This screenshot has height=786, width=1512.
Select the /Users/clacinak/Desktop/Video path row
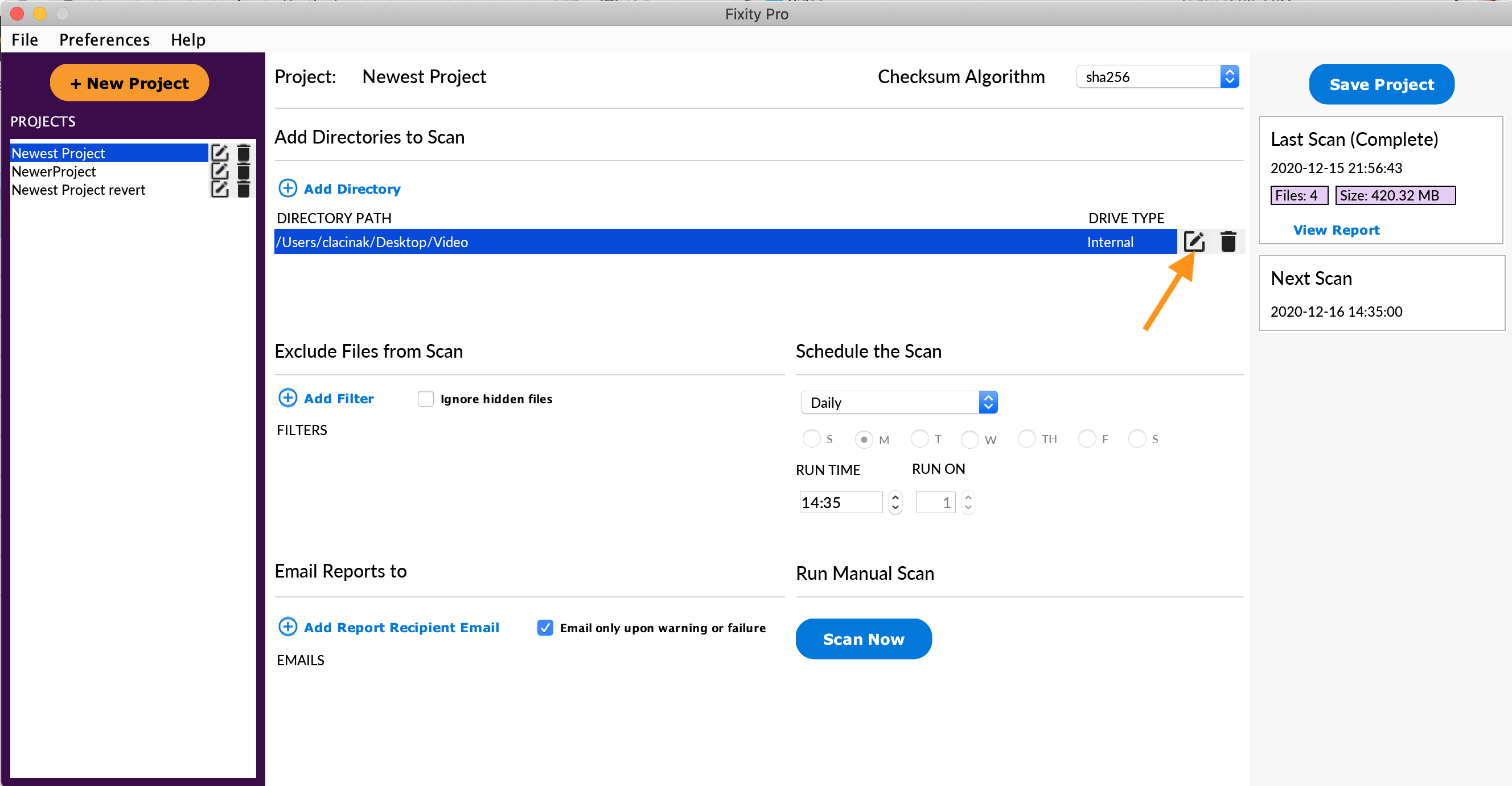(725, 241)
